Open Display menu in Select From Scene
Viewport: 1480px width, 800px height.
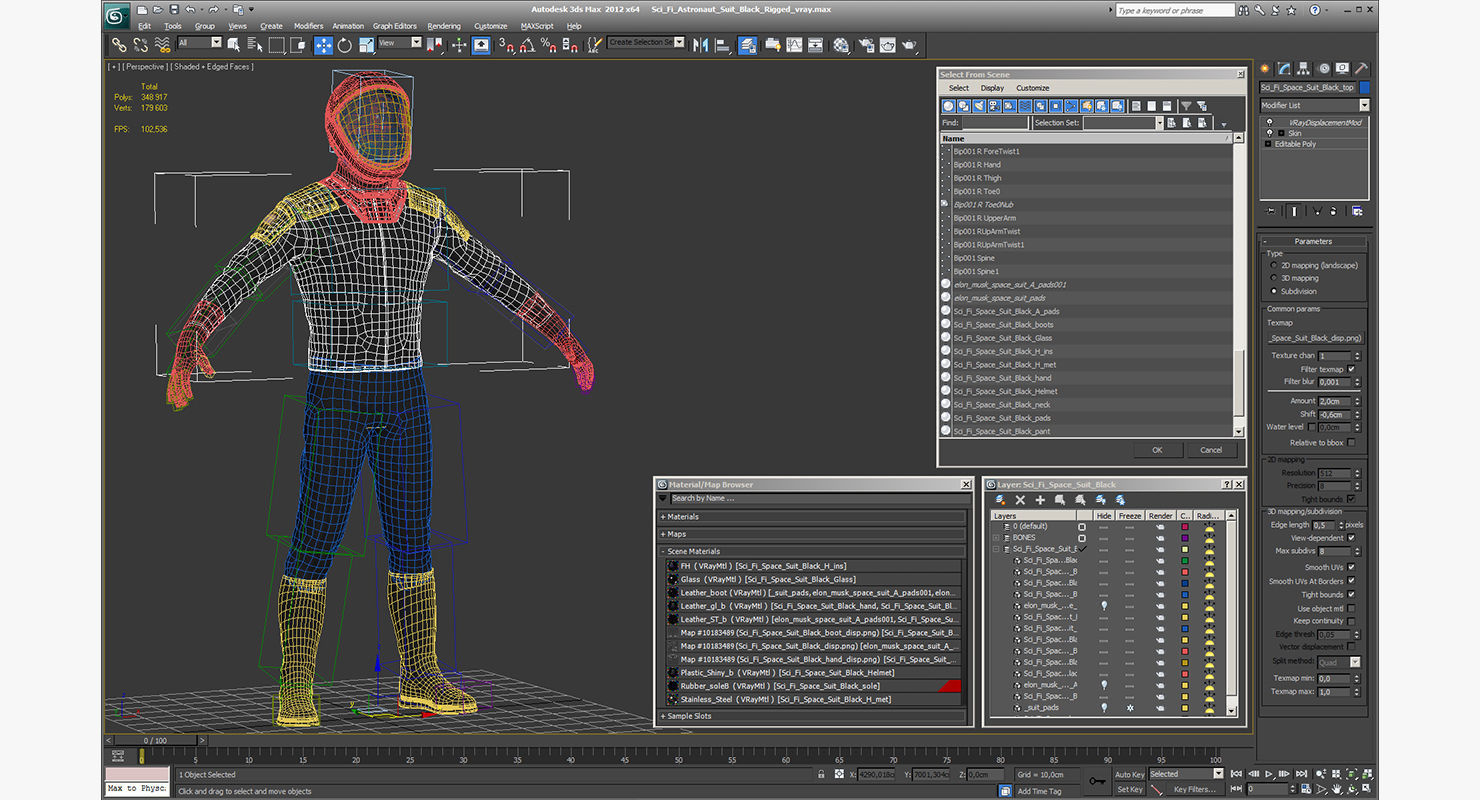(992, 88)
